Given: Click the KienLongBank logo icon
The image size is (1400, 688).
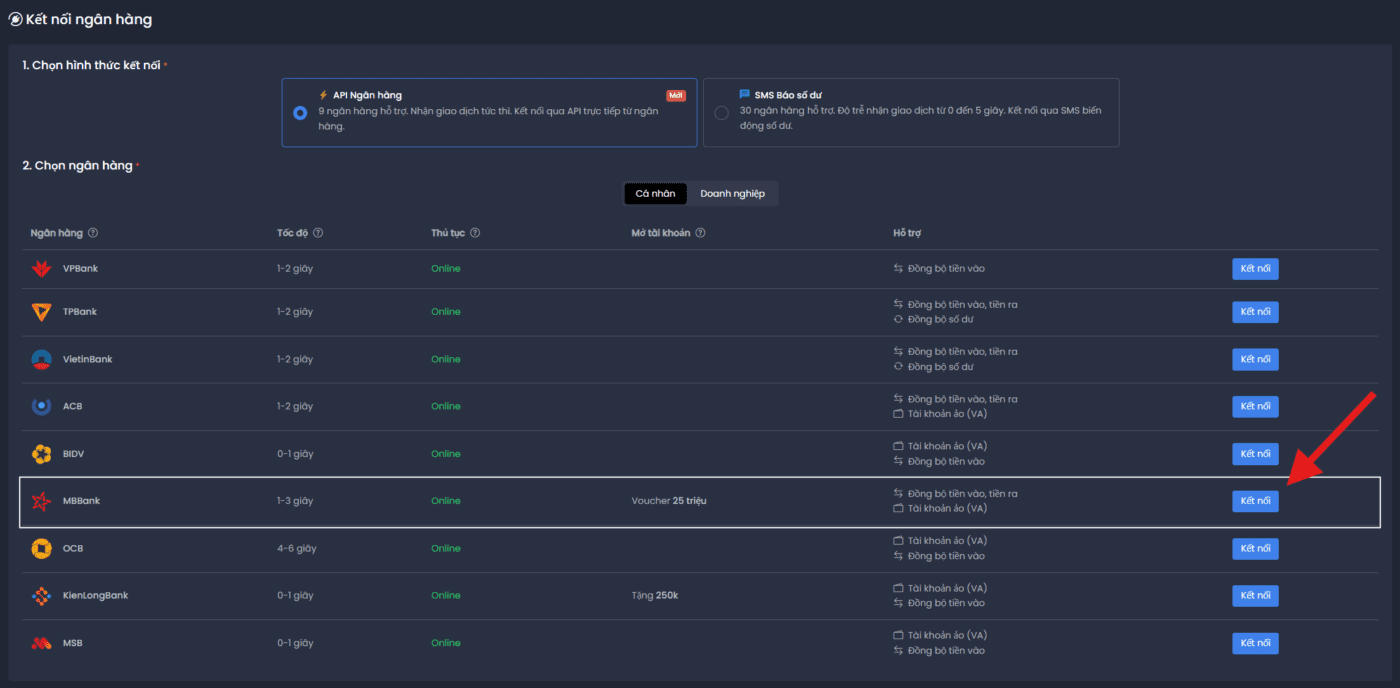Looking at the screenshot, I should 41,596.
